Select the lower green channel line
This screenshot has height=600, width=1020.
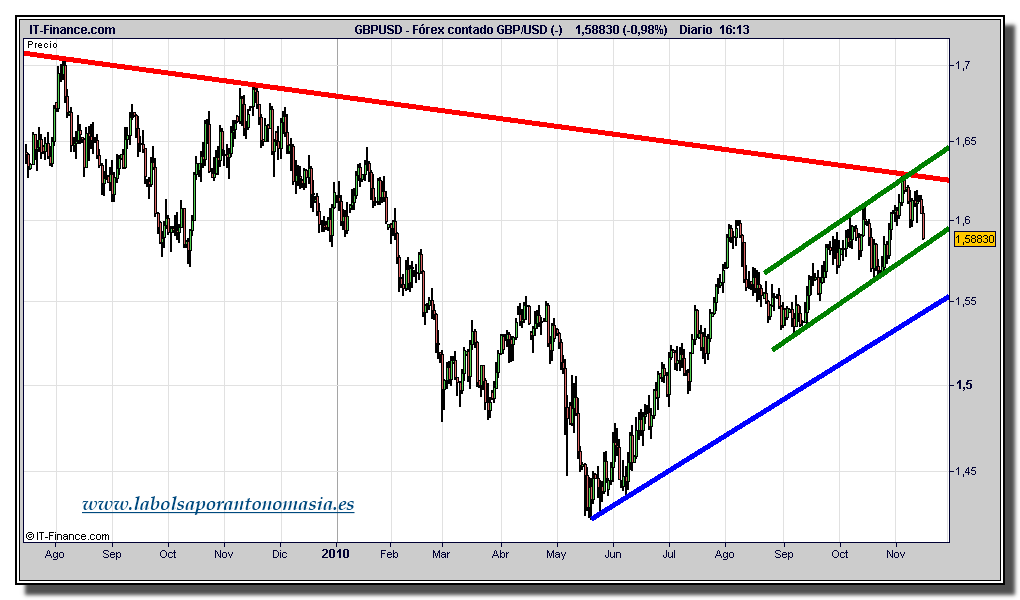(x=861, y=289)
